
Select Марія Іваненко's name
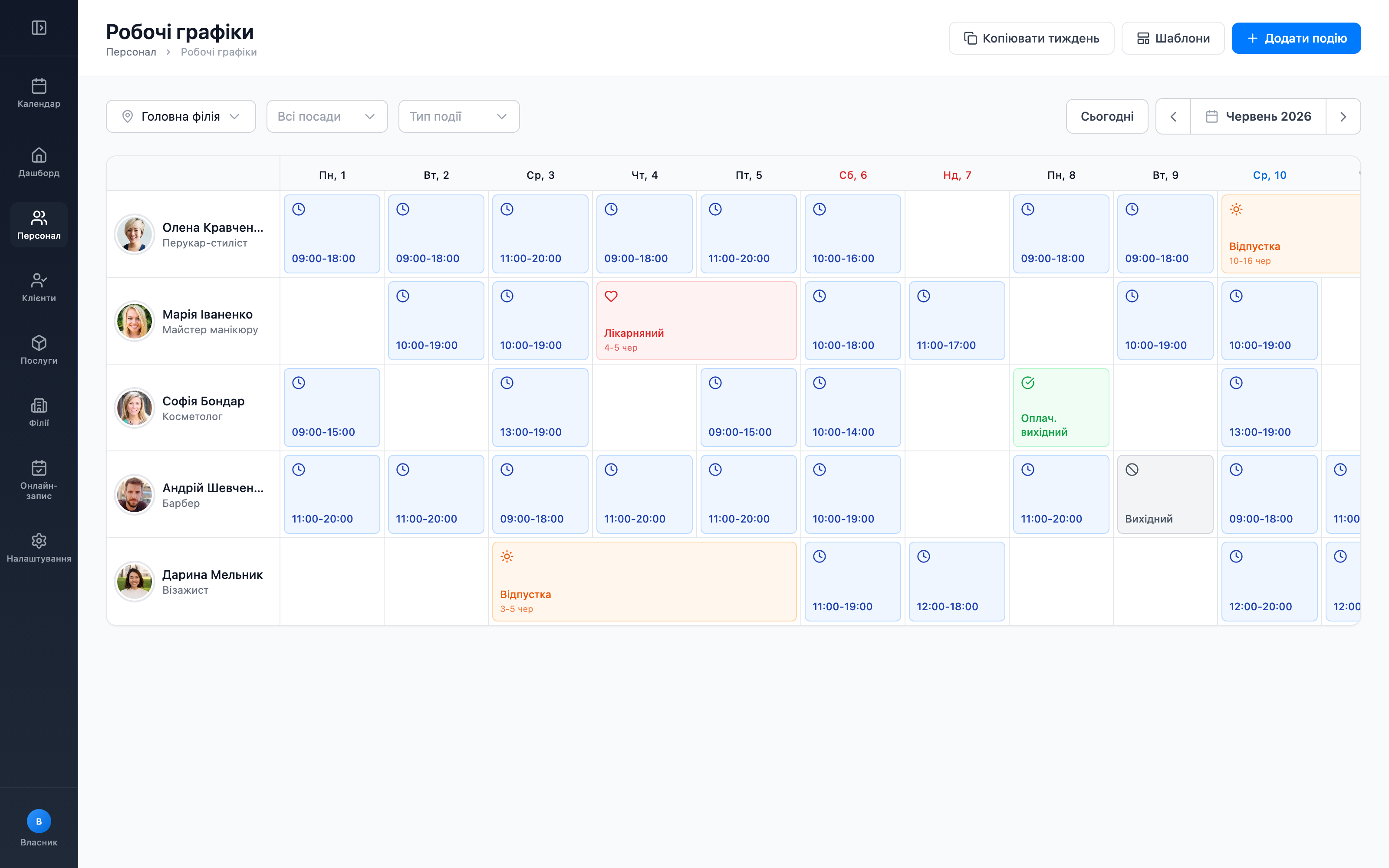pyautogui.click(x=207, y=315)
